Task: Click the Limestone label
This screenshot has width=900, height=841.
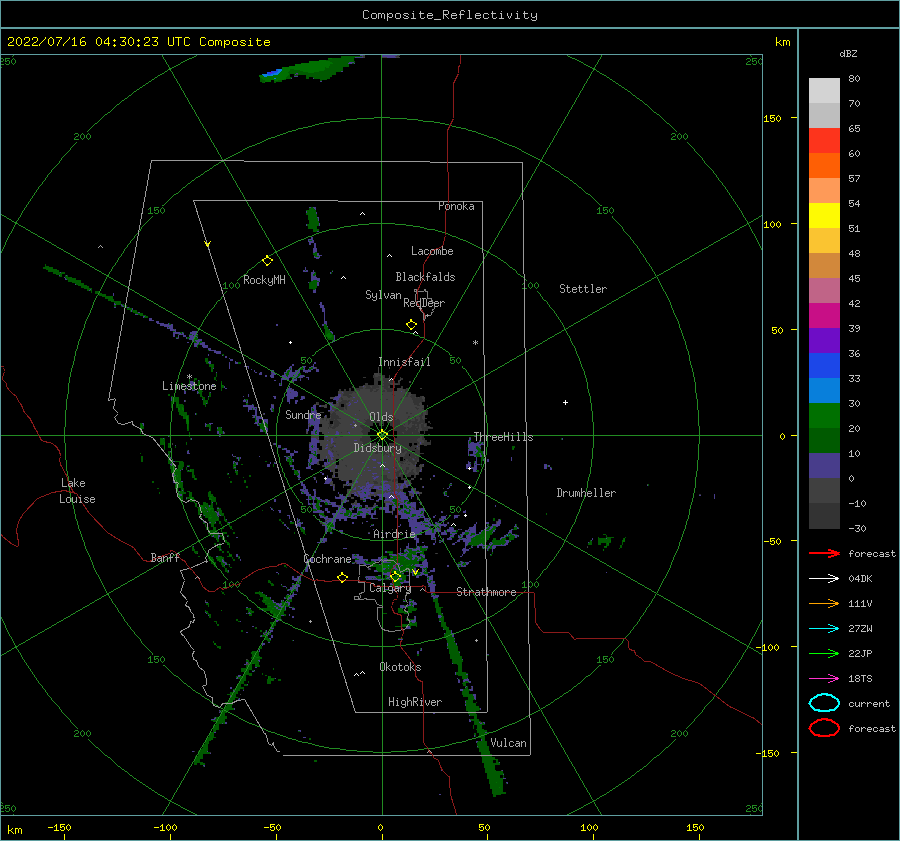Action: tap(189, 386)
